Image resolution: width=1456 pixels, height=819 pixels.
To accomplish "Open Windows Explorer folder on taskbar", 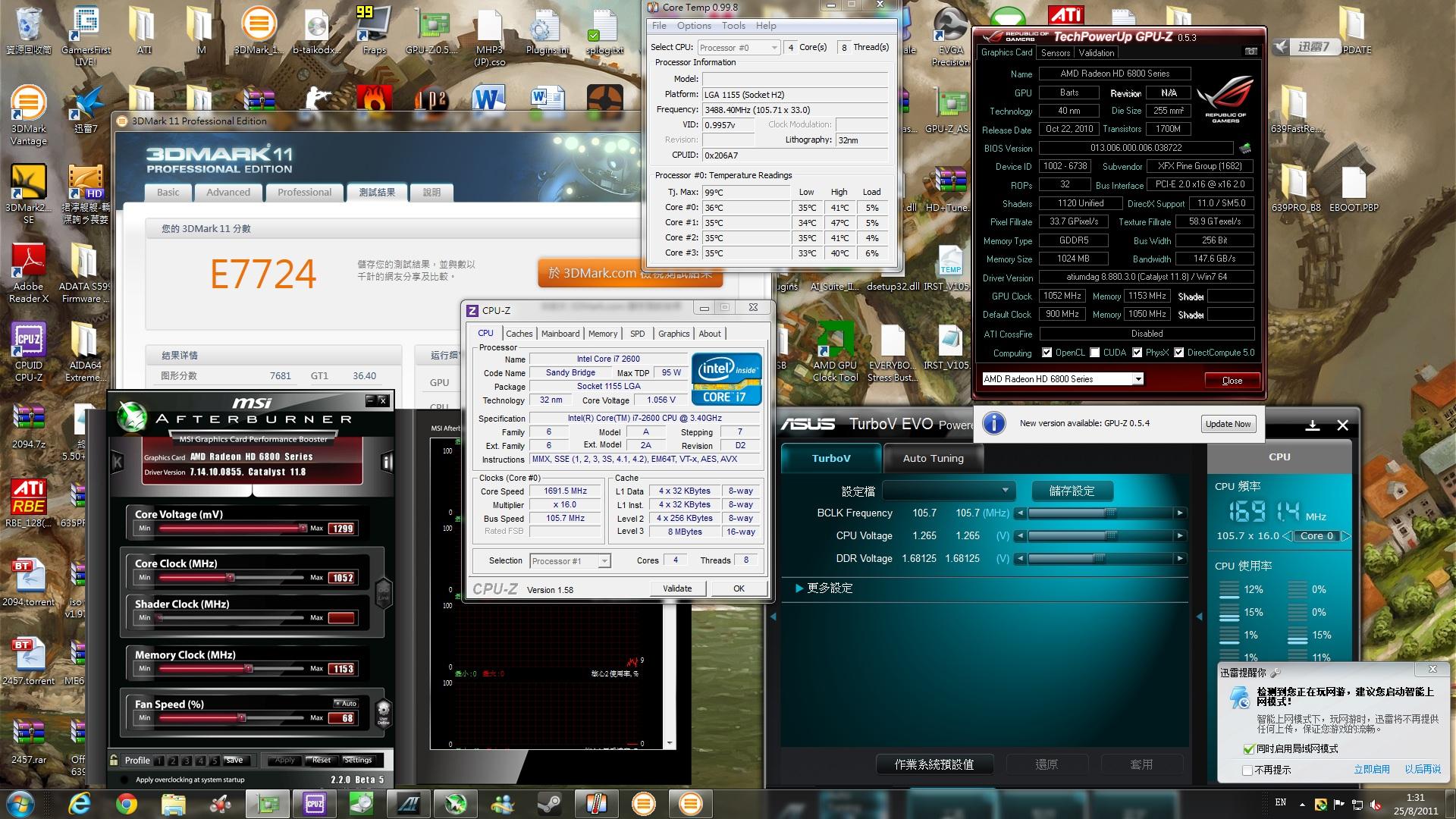I will point(173,804).
